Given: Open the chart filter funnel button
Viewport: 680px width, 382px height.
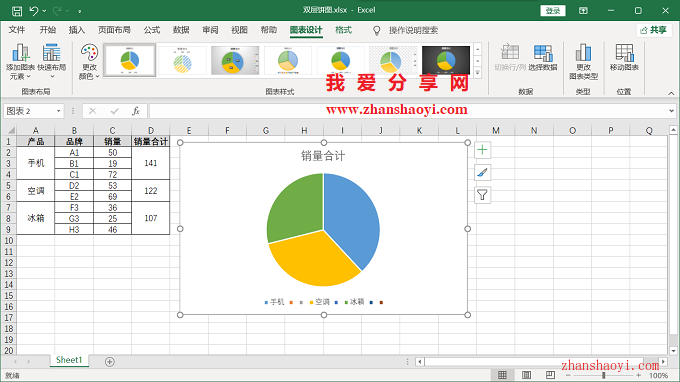Looking at the screenshot, I should [482, 195].
